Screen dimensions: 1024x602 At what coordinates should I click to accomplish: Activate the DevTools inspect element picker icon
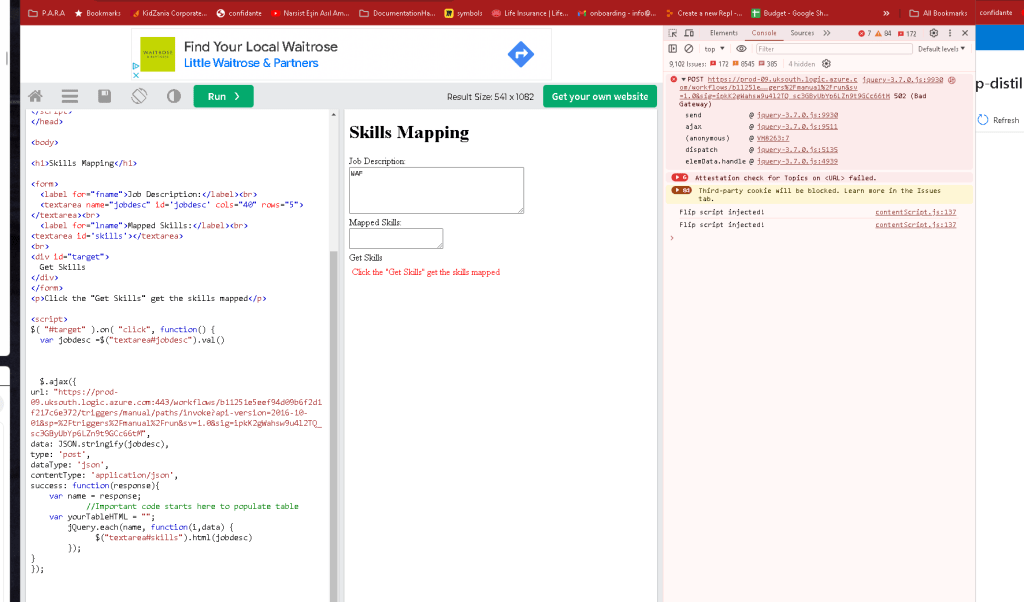673,33
